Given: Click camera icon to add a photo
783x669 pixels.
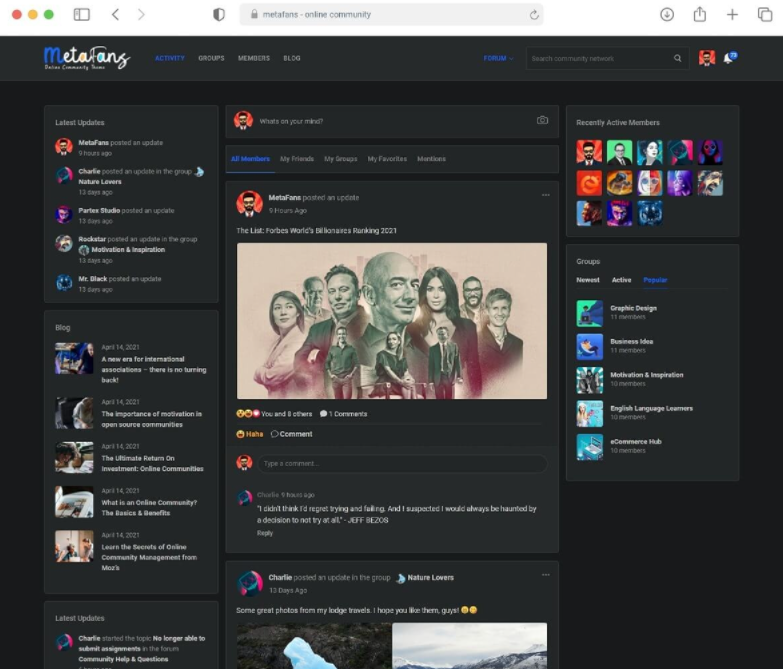Looking at the screenshot, I should (542, 120).
